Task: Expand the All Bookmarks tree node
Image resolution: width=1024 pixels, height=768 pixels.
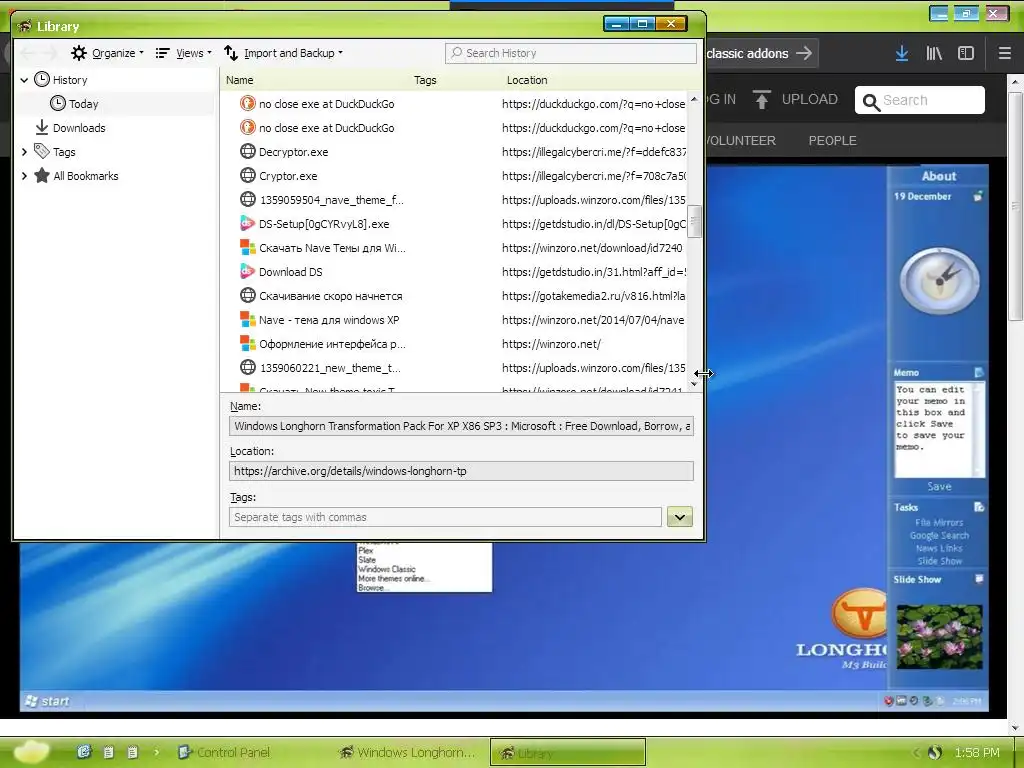Action: 24,176
